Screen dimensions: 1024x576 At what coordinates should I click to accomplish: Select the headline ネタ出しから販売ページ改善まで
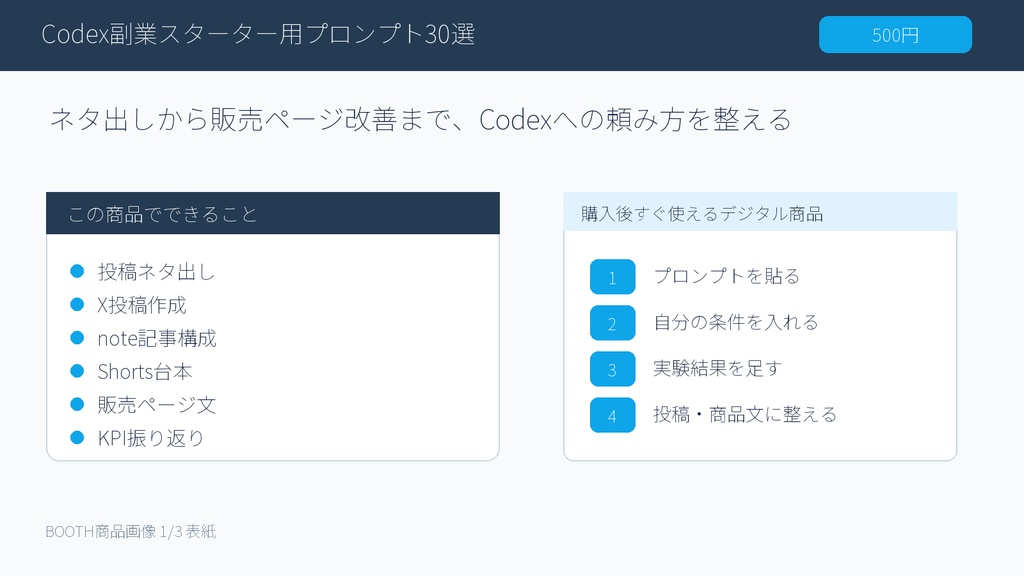251,120
